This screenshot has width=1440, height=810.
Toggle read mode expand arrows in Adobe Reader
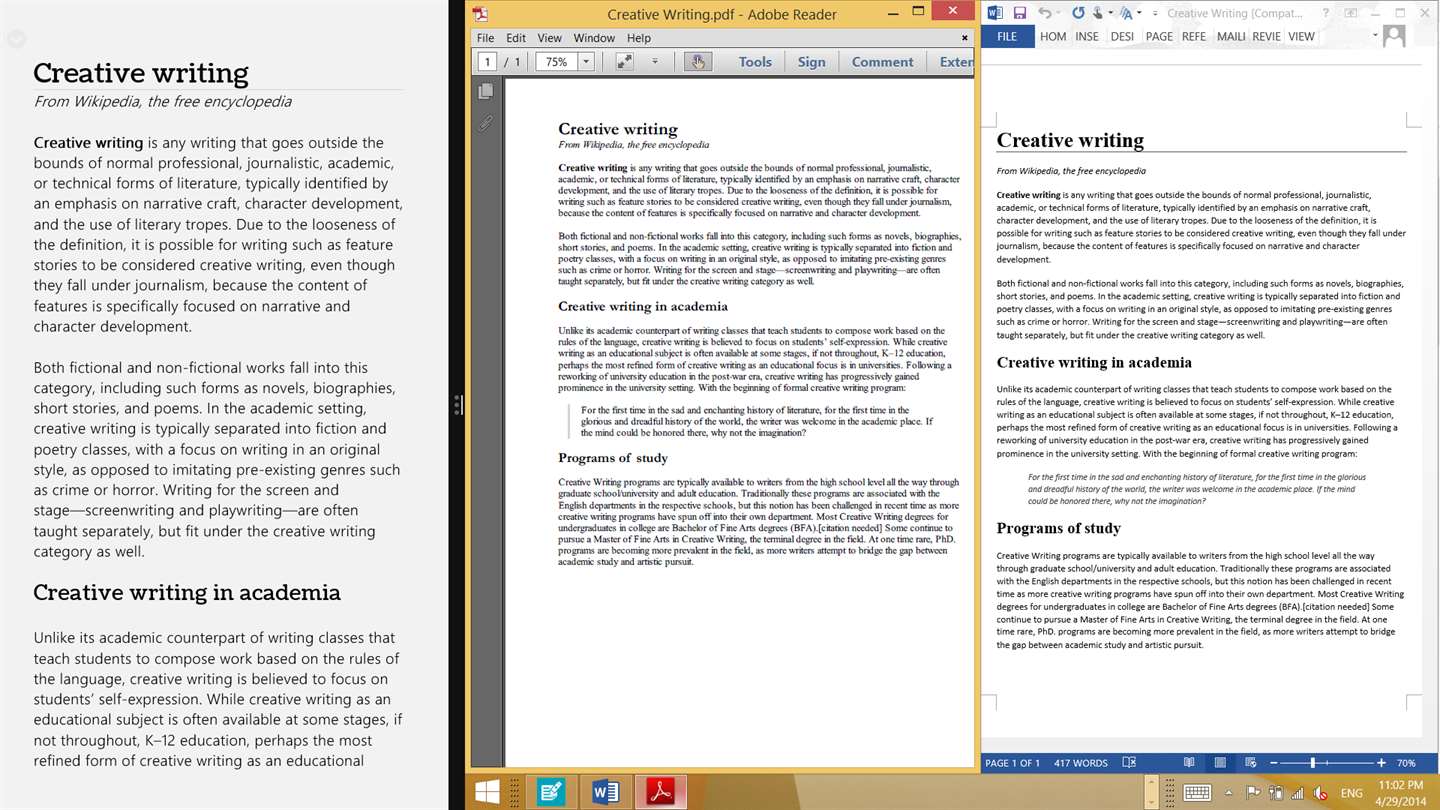pos(625,61)
